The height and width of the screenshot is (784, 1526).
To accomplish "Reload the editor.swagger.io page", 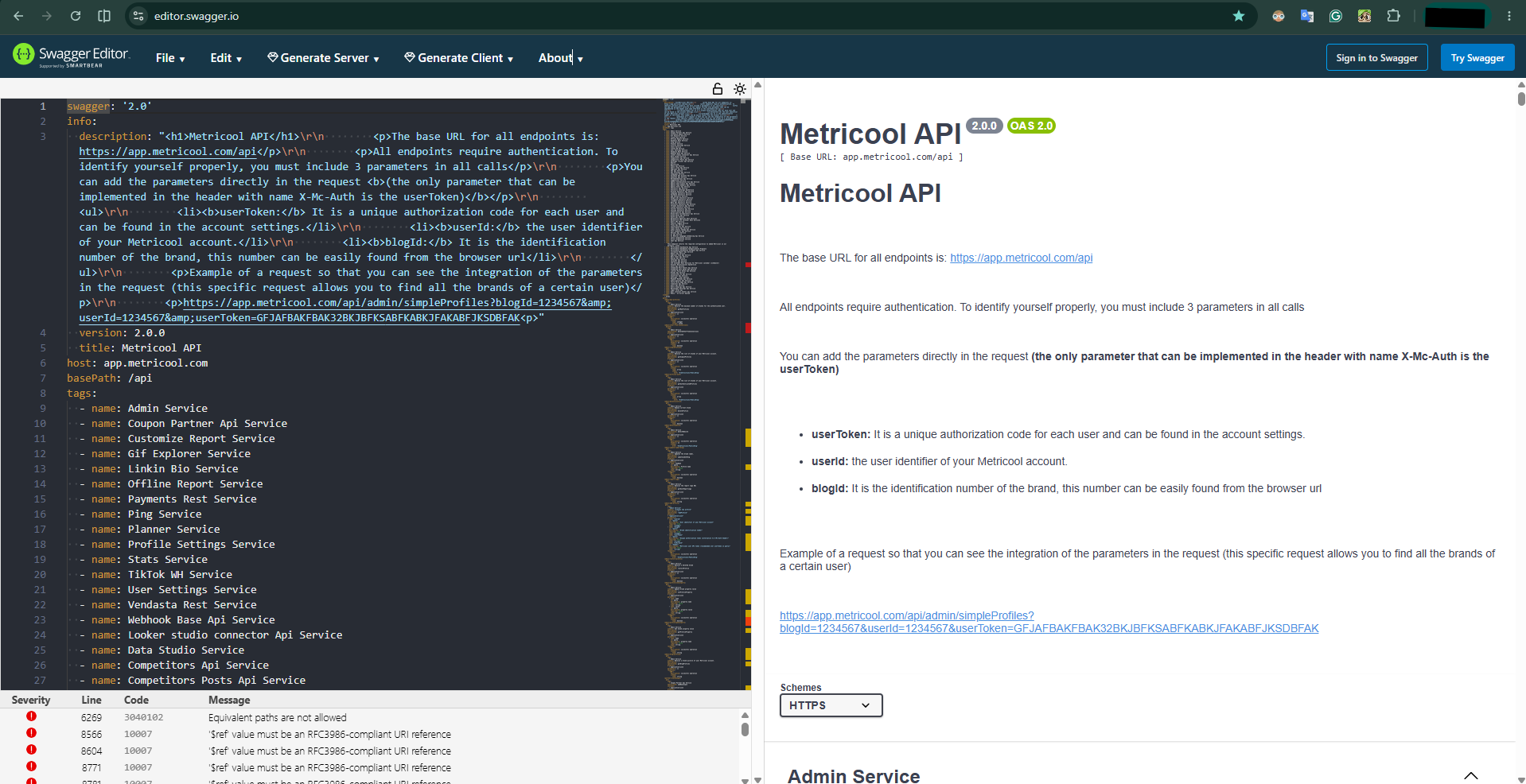I will (x=76, y=16).
